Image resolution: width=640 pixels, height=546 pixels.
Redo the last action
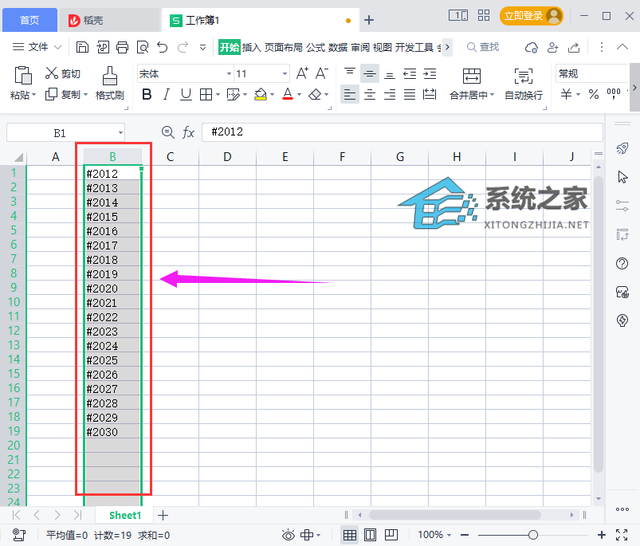pos(182,47)
